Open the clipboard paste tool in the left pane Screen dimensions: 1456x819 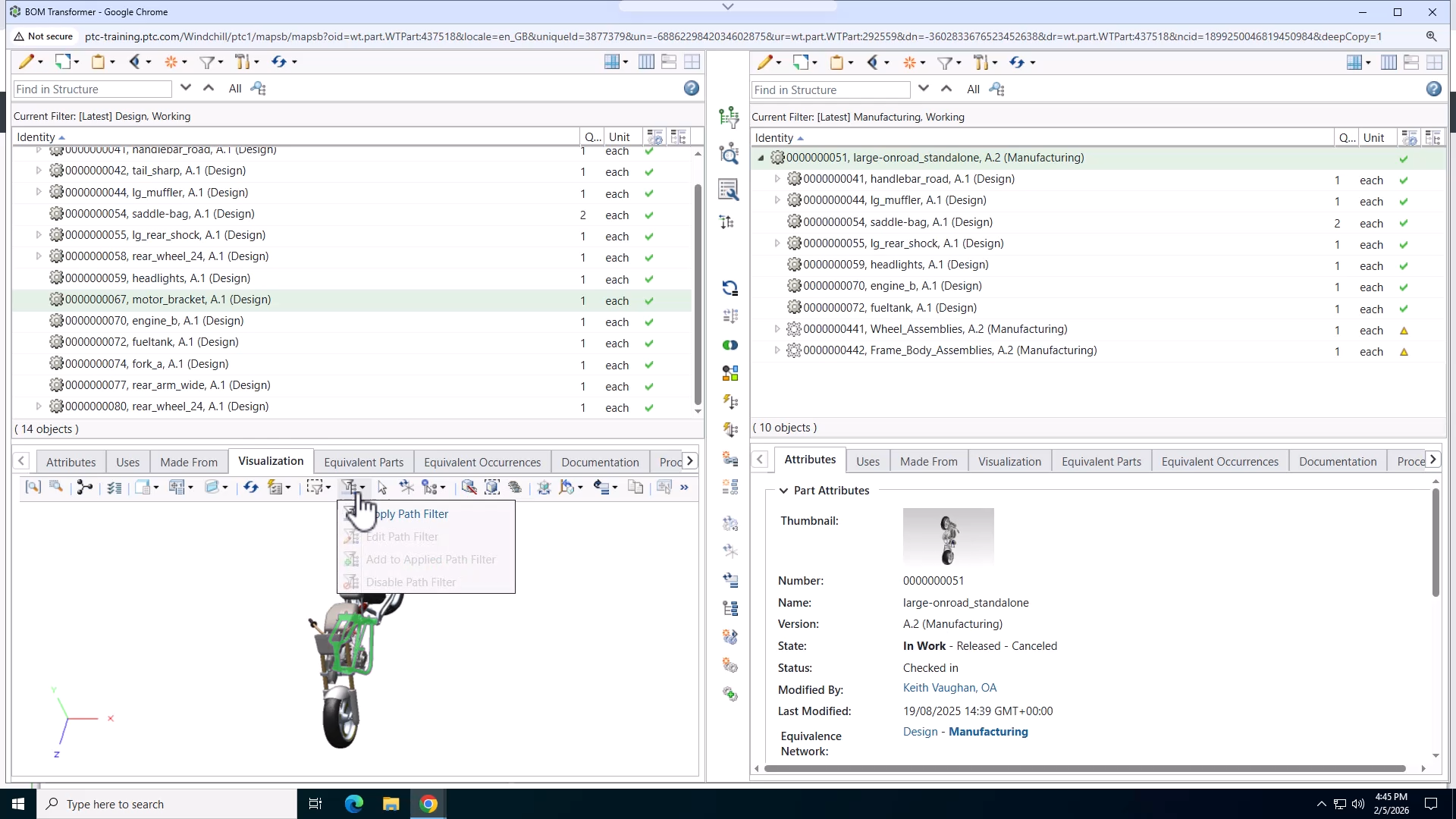[98, 61]
